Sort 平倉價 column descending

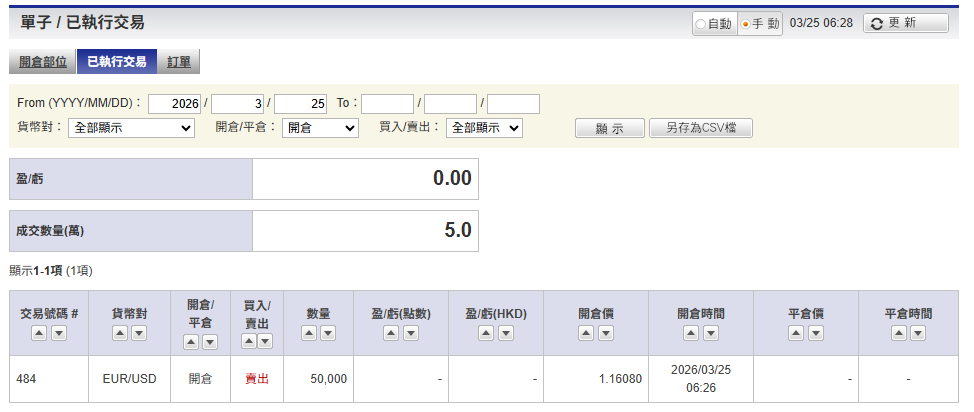pos(816,334)
